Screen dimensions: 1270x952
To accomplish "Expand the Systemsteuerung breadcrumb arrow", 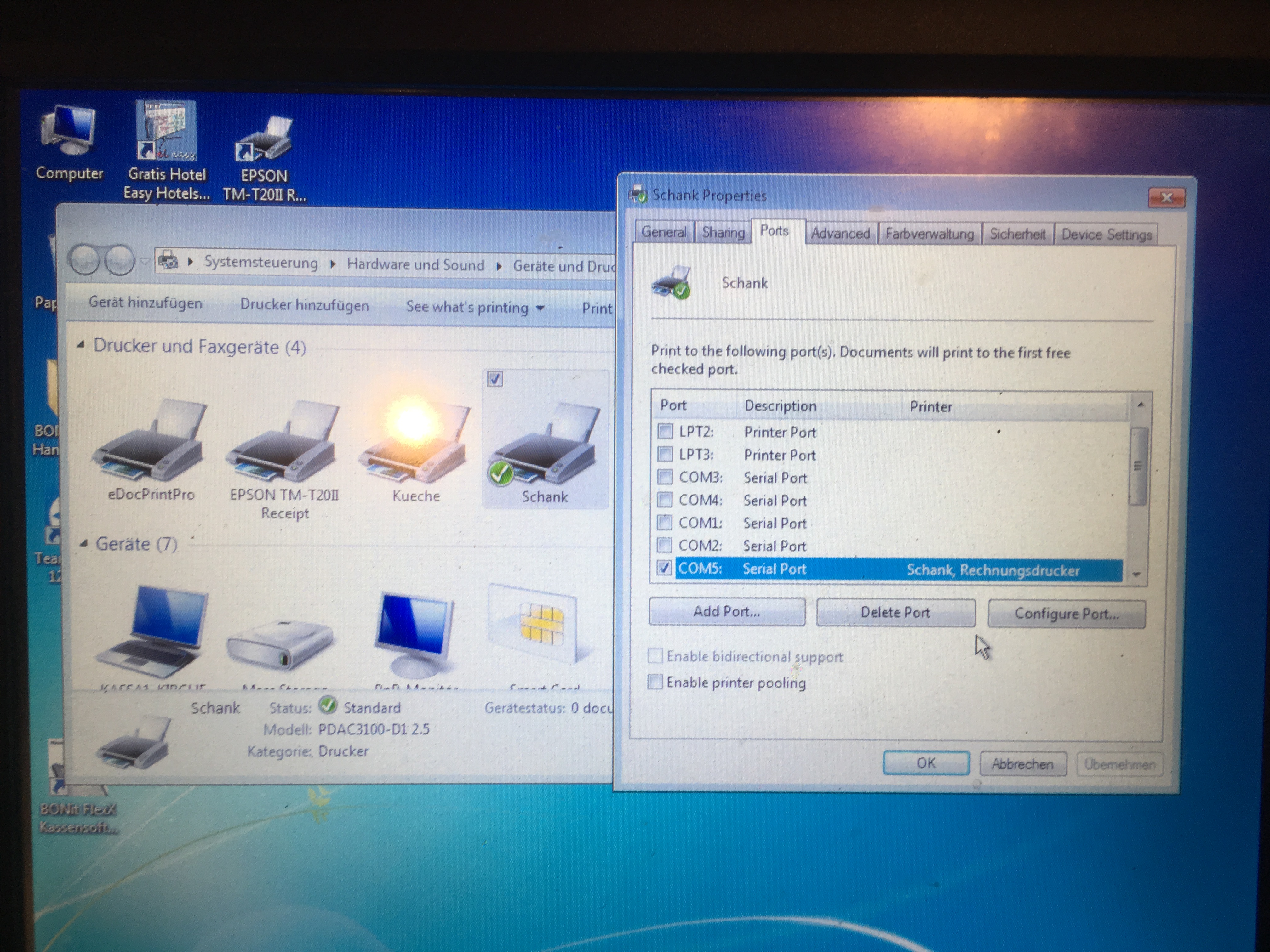I will click(x=333, y=264).
